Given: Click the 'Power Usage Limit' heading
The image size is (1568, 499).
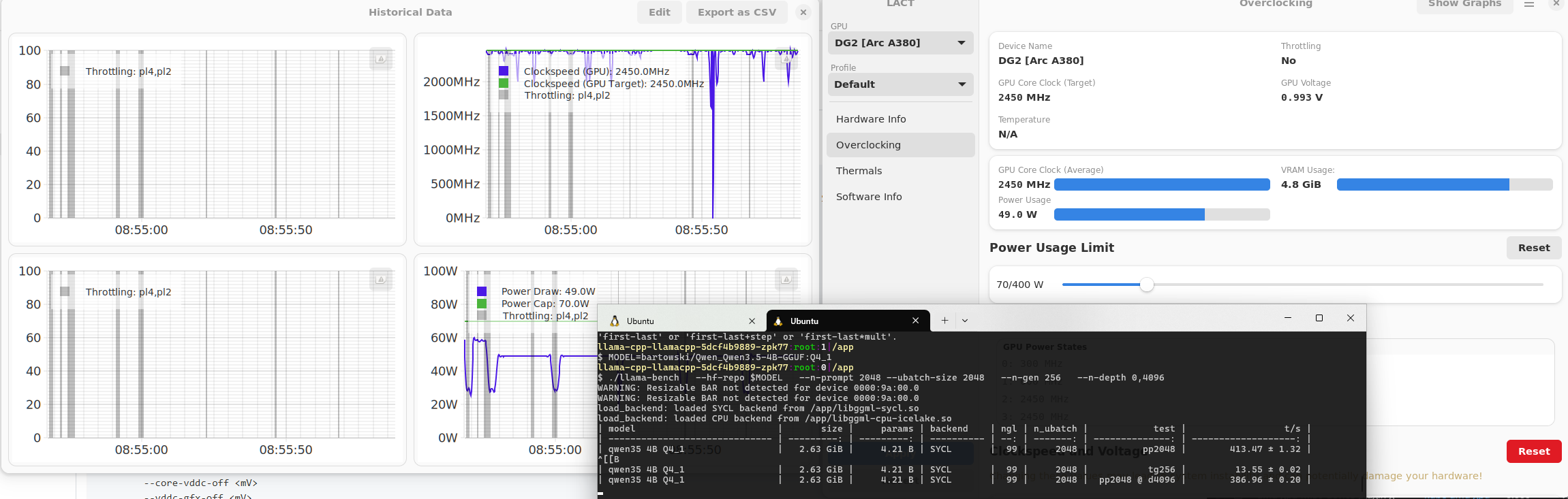Looking at the screenshot, I should pyautogui.click(x=1051, y=248).
